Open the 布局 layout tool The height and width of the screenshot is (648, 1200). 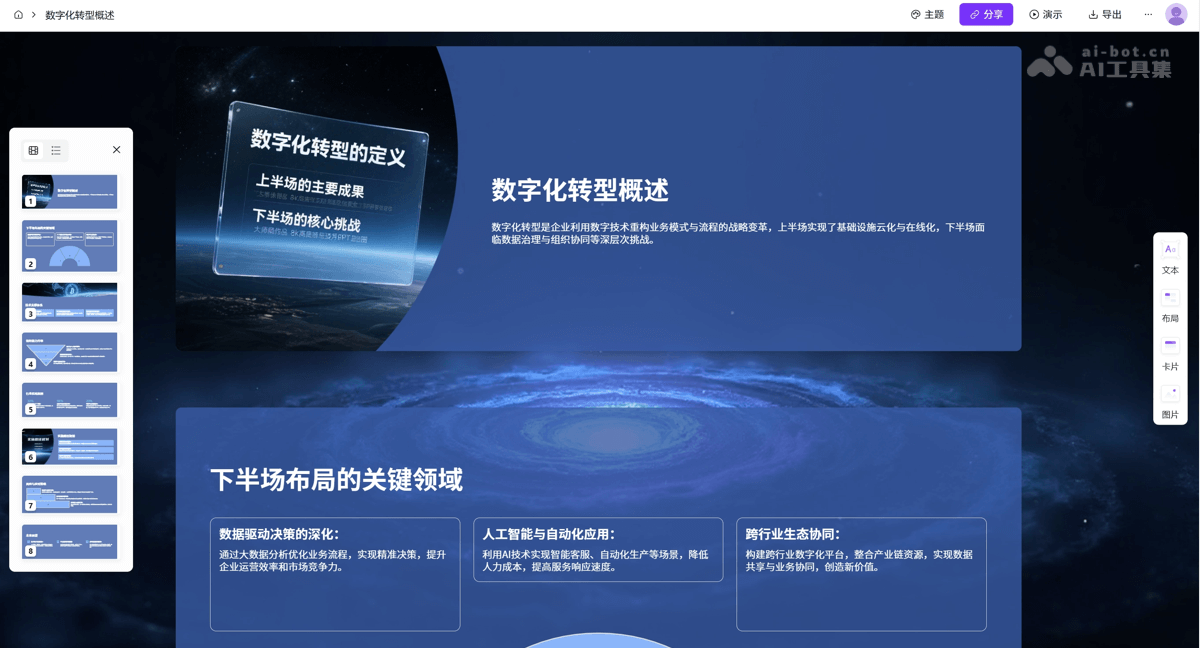(1170, 305)
